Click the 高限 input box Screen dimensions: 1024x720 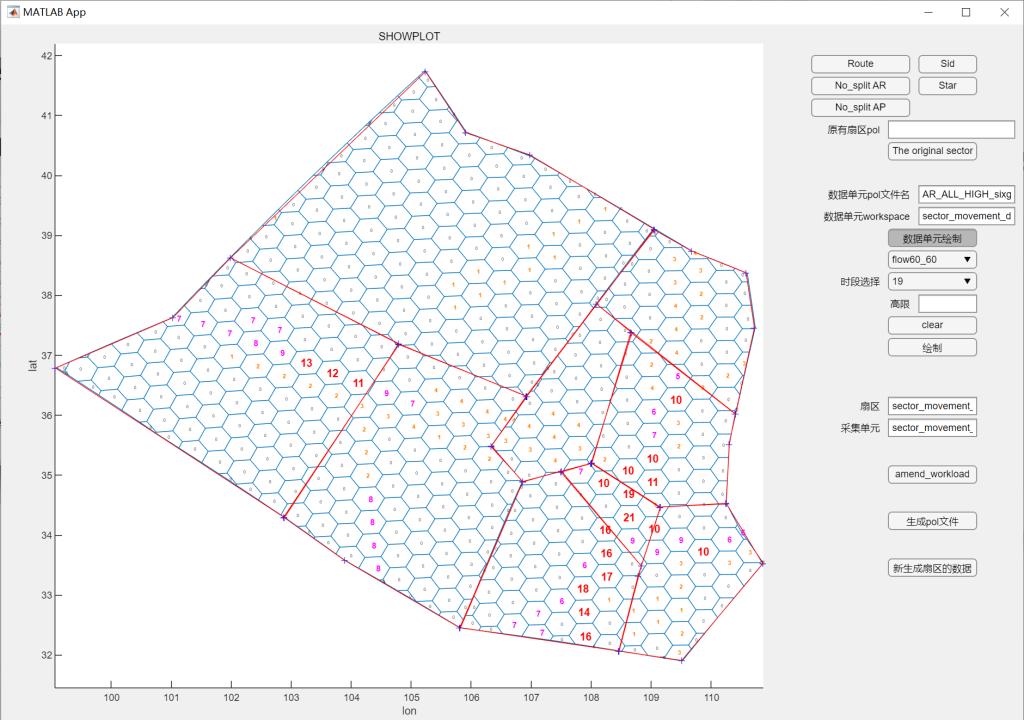pyautogui.click(x=947, y=303)
